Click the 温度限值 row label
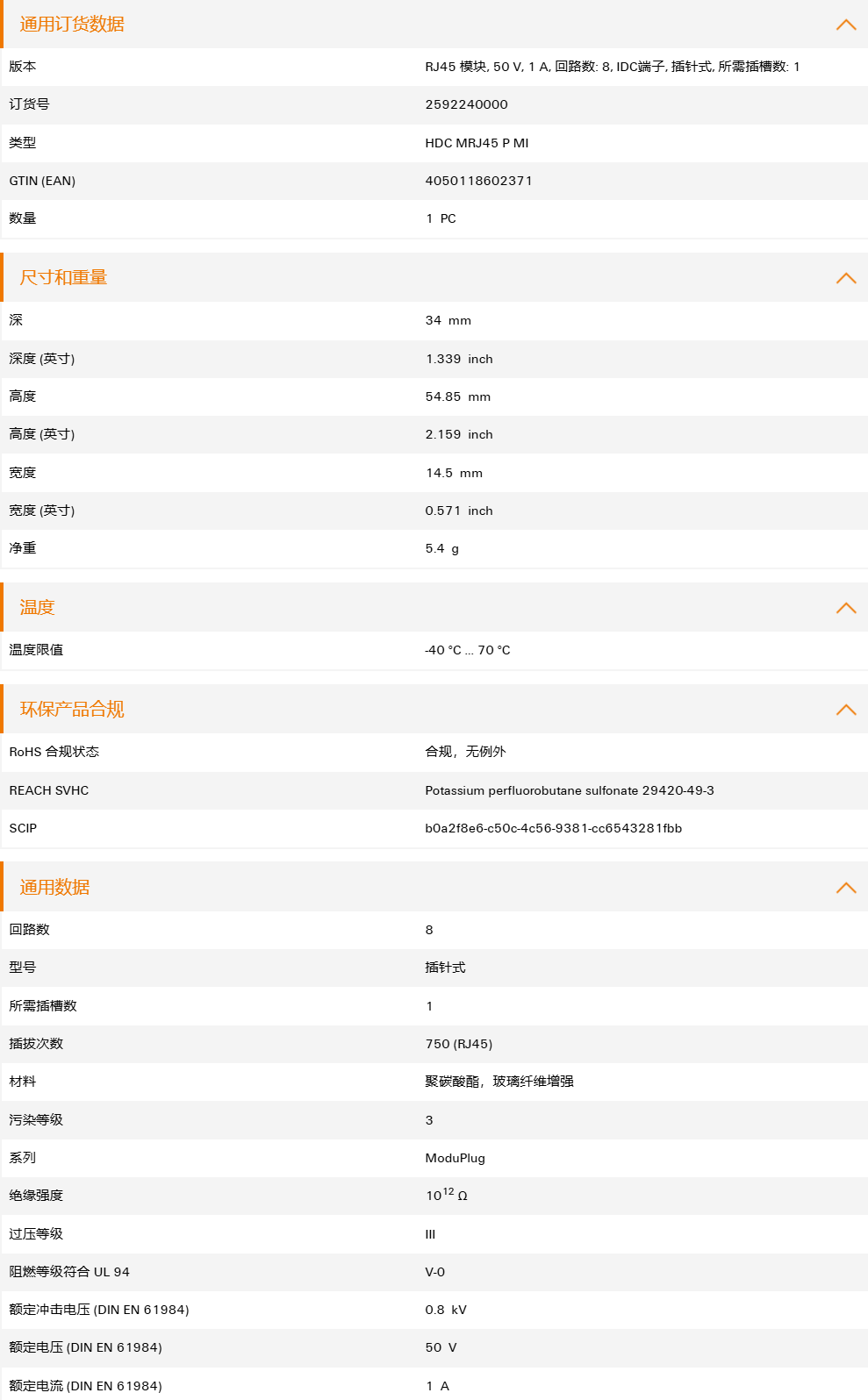Image resolution: width=868 pixels, height=1400 pixels. coord(36,650)
